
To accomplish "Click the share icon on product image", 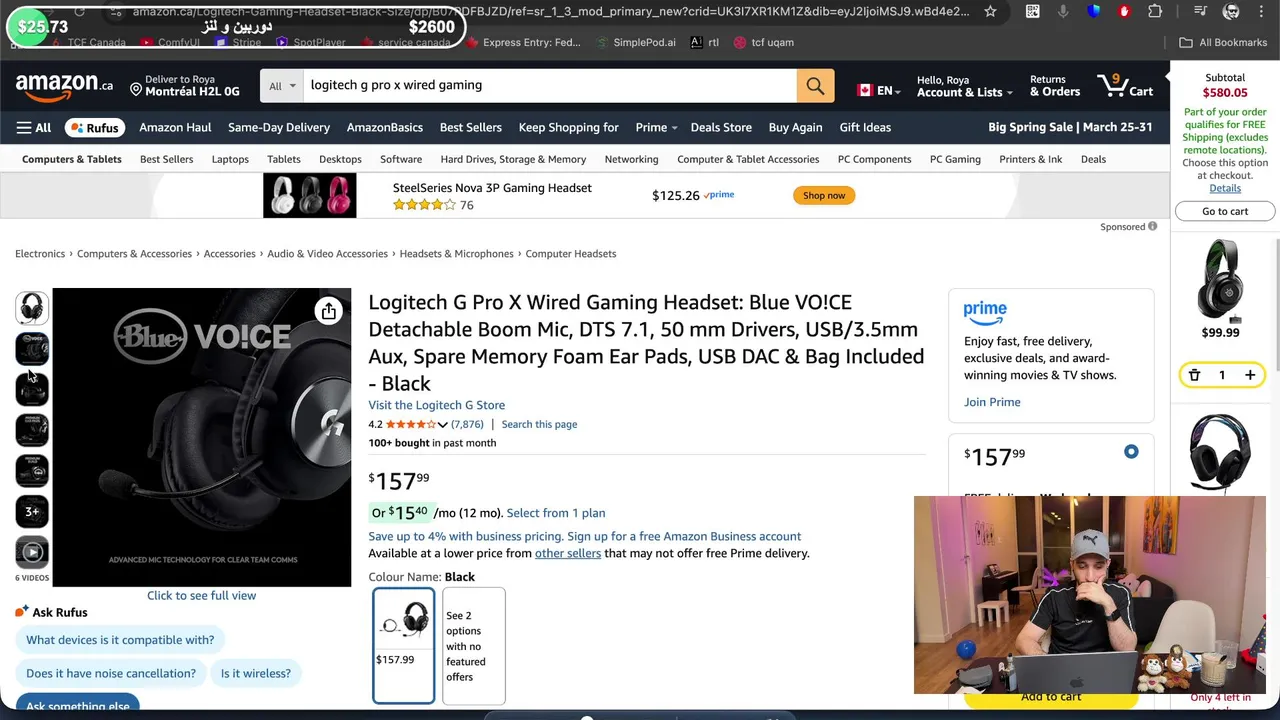I will pos(329,312).
